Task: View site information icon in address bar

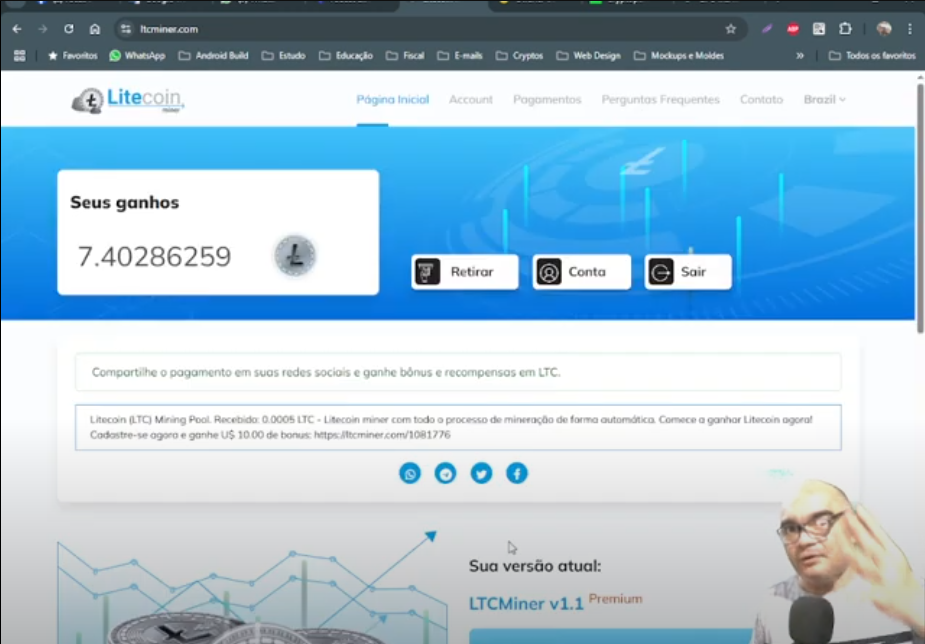Action: tap(125, 29)
